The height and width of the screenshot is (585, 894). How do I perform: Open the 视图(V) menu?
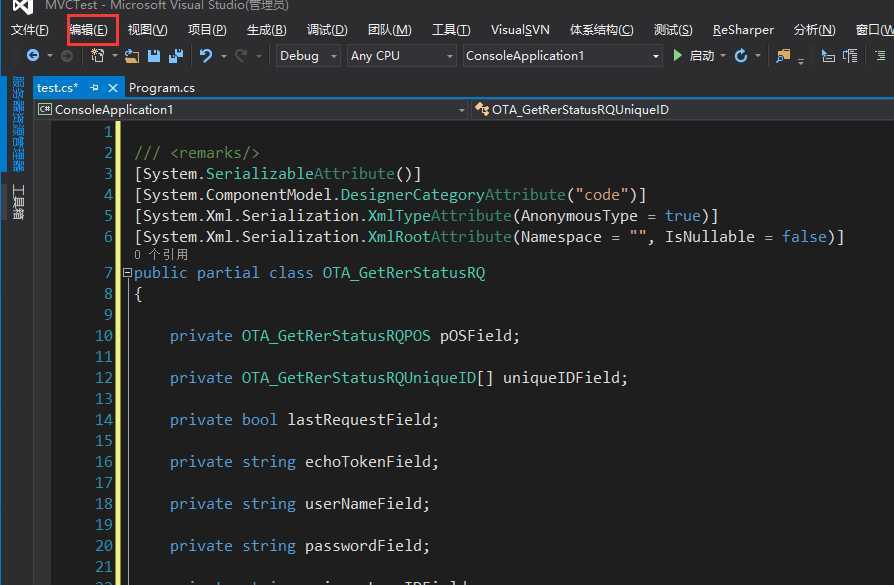point(147,30)
